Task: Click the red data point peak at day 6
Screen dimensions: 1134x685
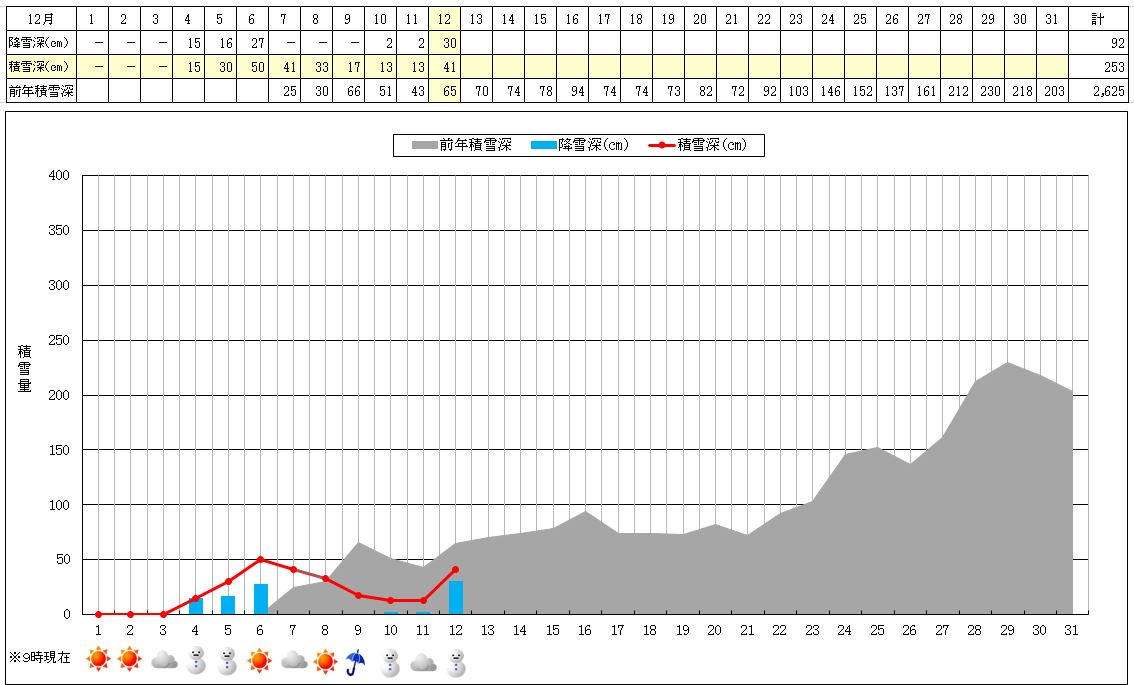Action: [x=261, y=559]
